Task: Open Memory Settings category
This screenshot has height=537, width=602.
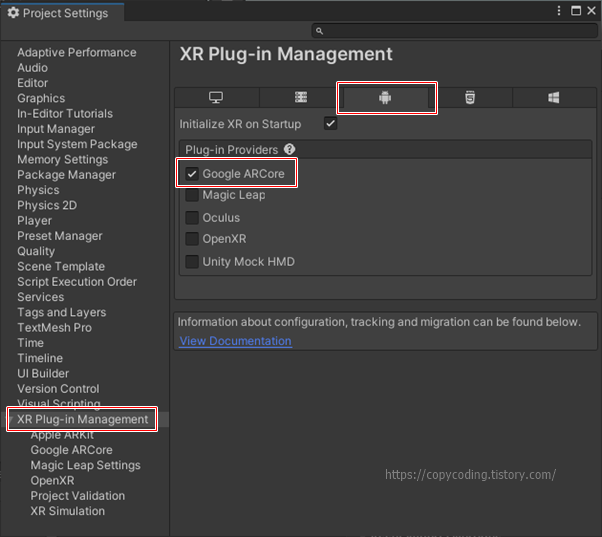Action: point(63,160)
